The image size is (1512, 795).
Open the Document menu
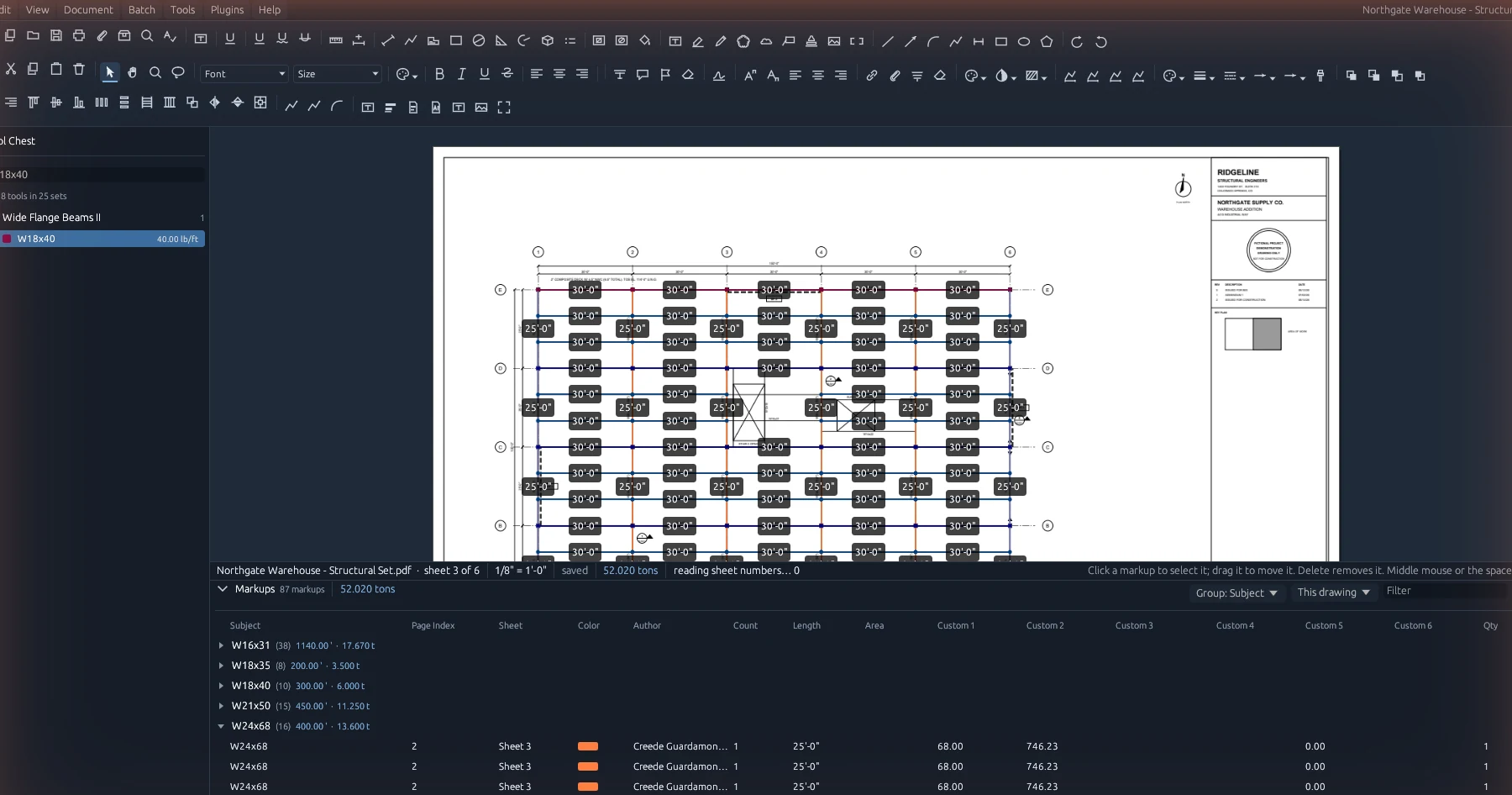(88, 10)
